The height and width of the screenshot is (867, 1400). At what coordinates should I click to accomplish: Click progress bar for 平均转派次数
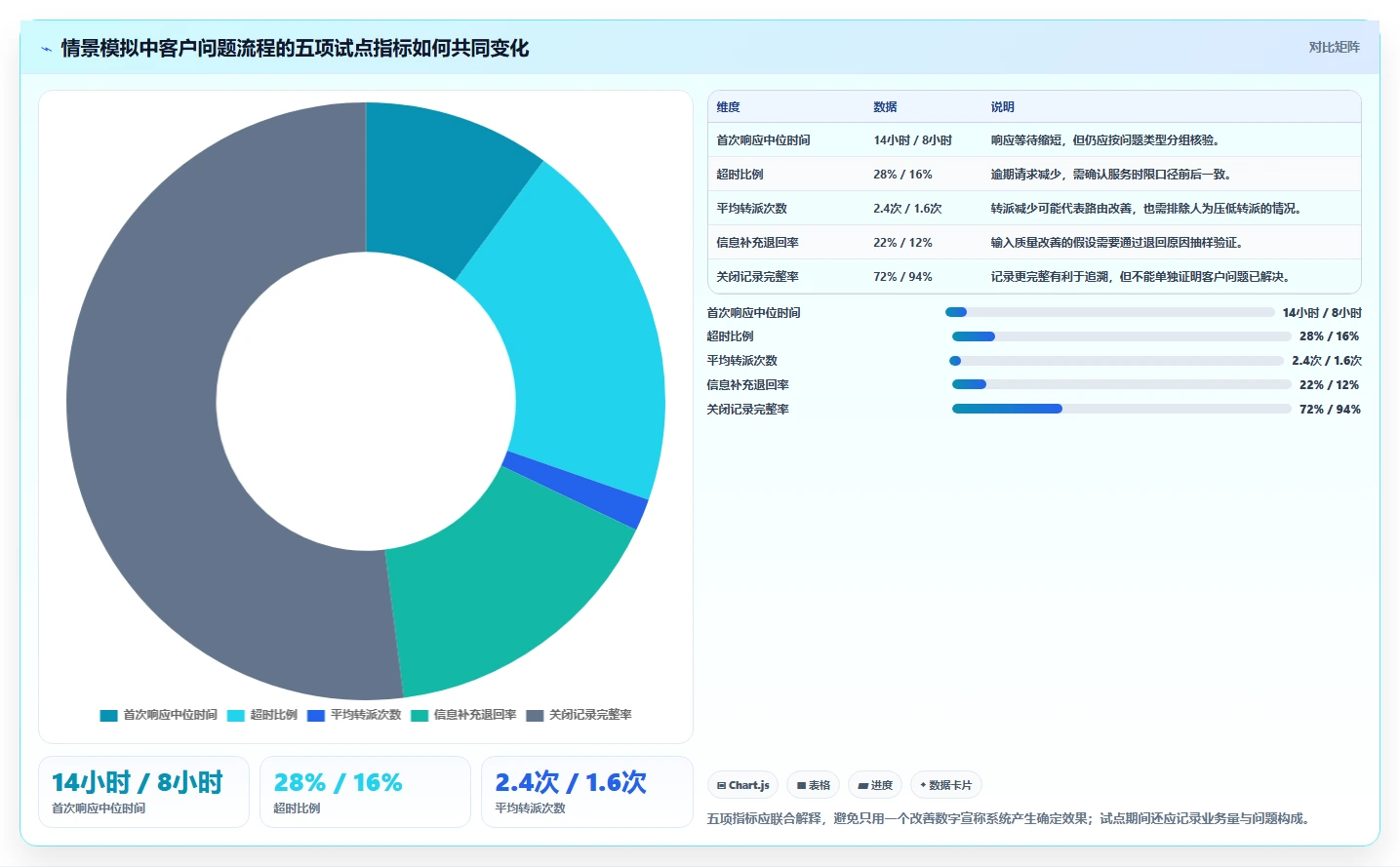click(x=1117, y=361)
